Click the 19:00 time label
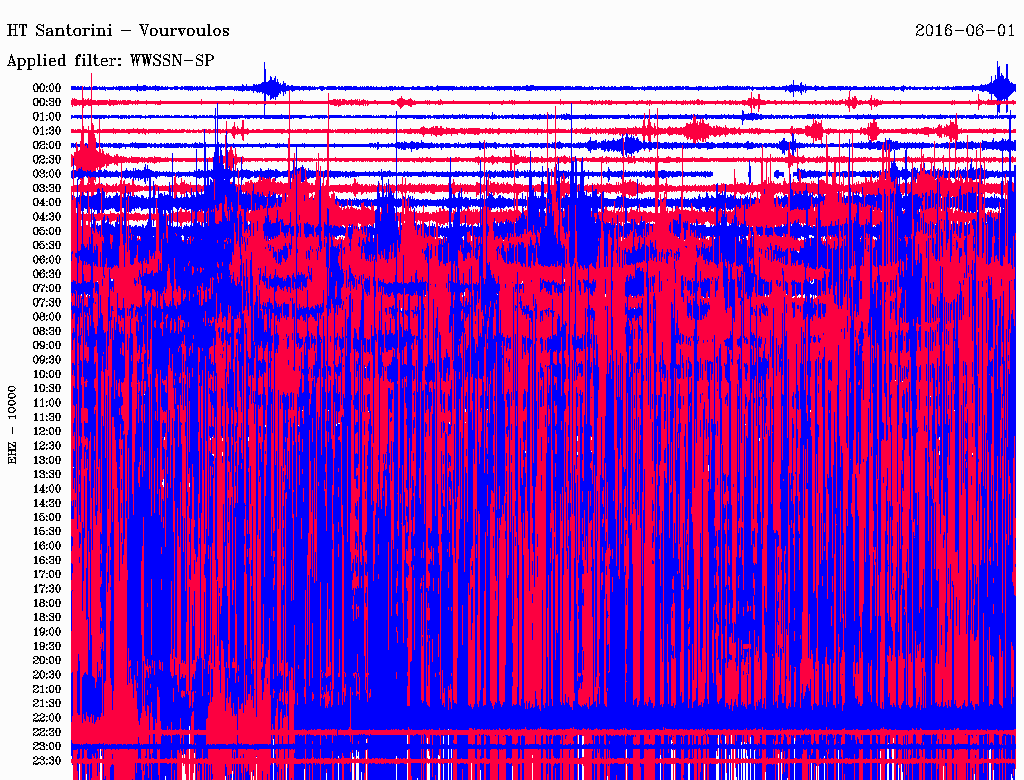 coord(47,632)
